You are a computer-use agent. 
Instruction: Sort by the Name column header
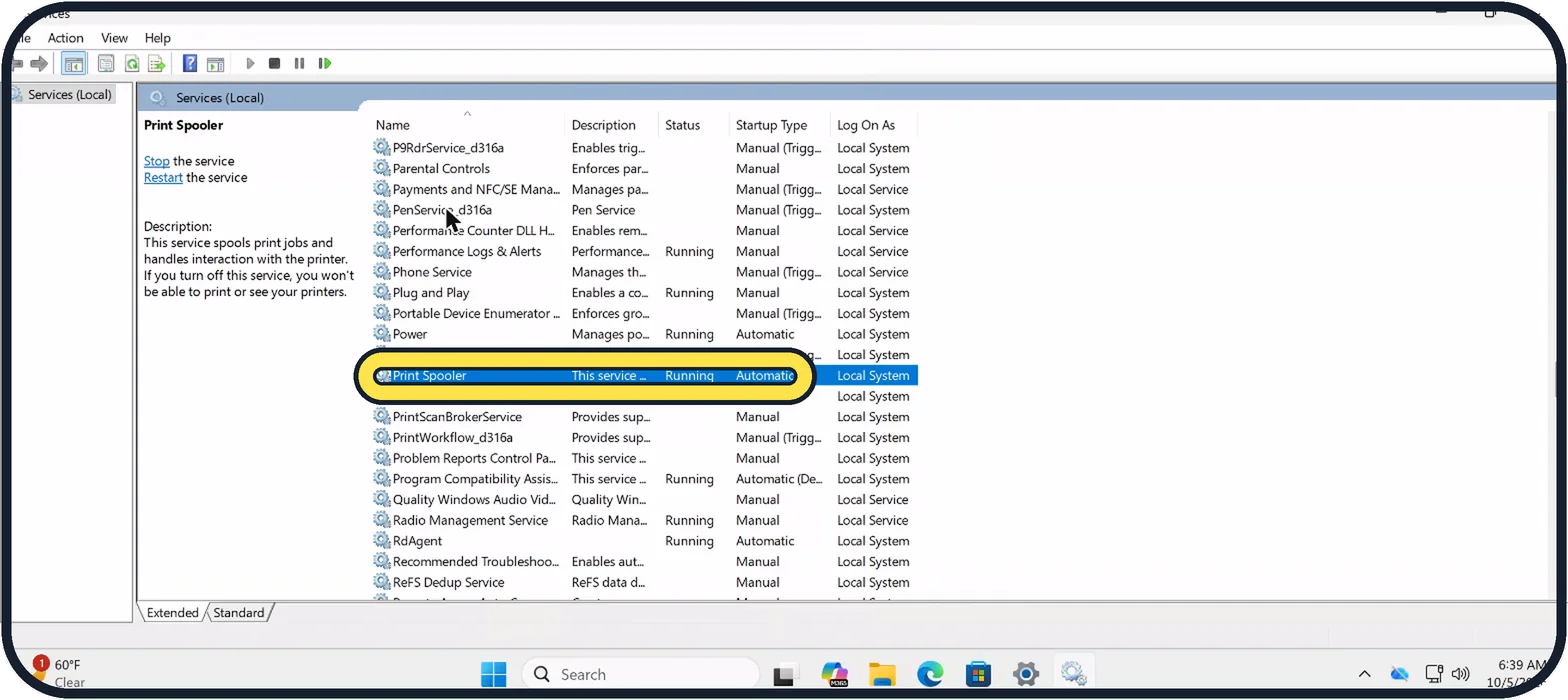point(466,125)
